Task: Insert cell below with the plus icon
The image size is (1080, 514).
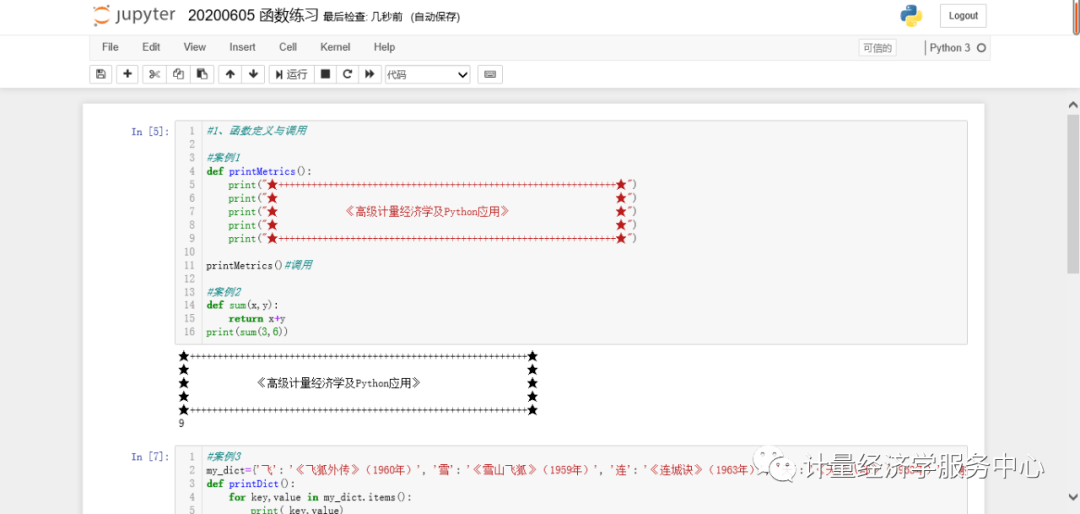Action: click(127, 74)
